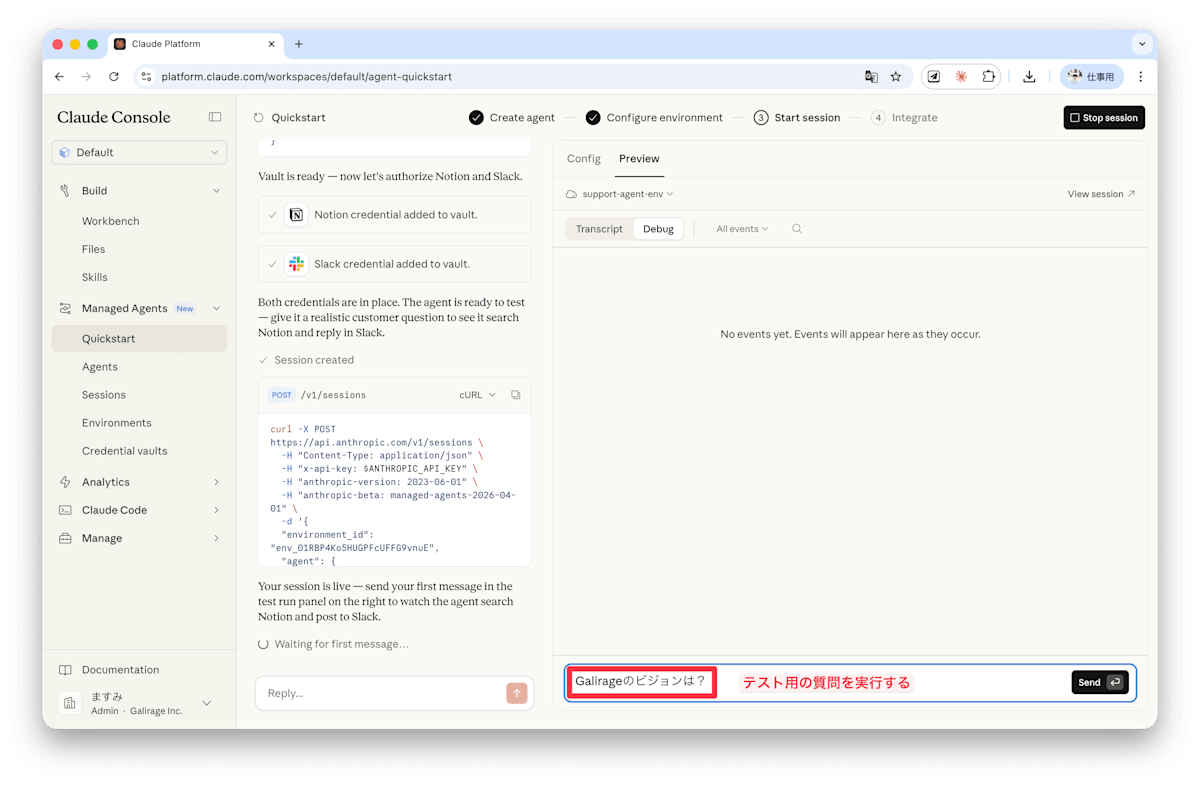Open Credential vaults in sidebar
This screenshot has height=785, width=1200.
124,451
